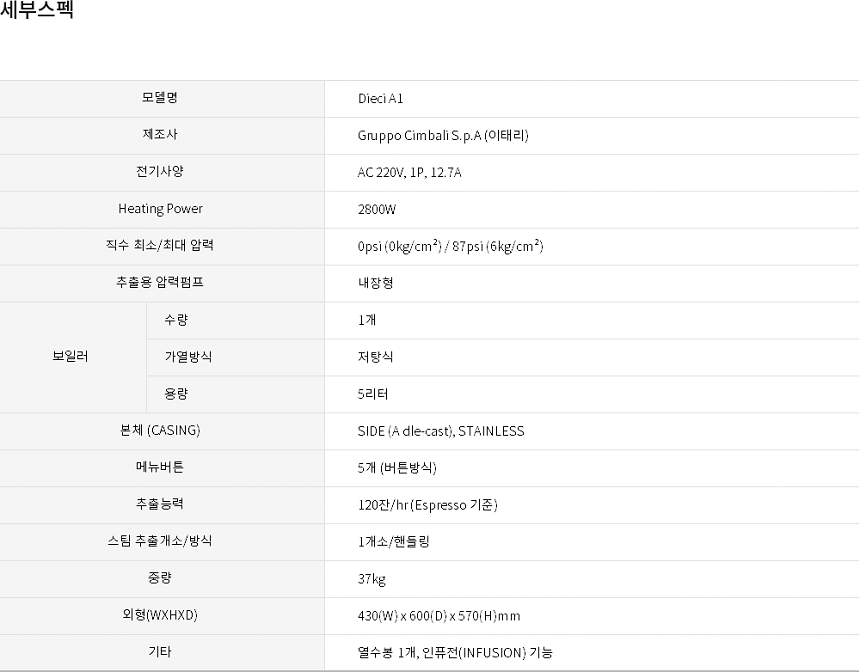The image size is (860, 672).
Task: Click the 본체 (CASING) label
Action: pyautogui.click(x=160, y=431)
